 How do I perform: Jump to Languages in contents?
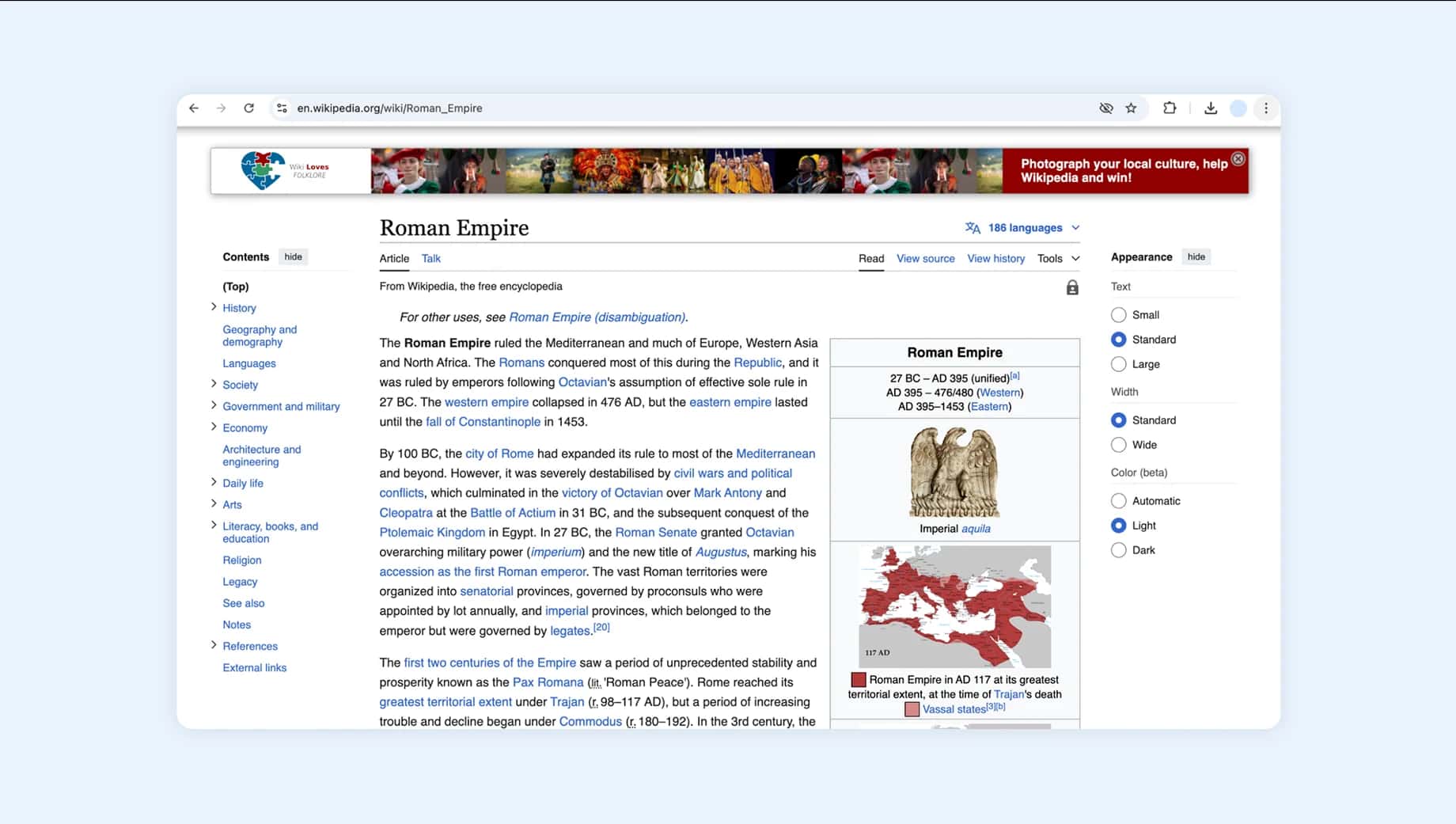(249, 364)
